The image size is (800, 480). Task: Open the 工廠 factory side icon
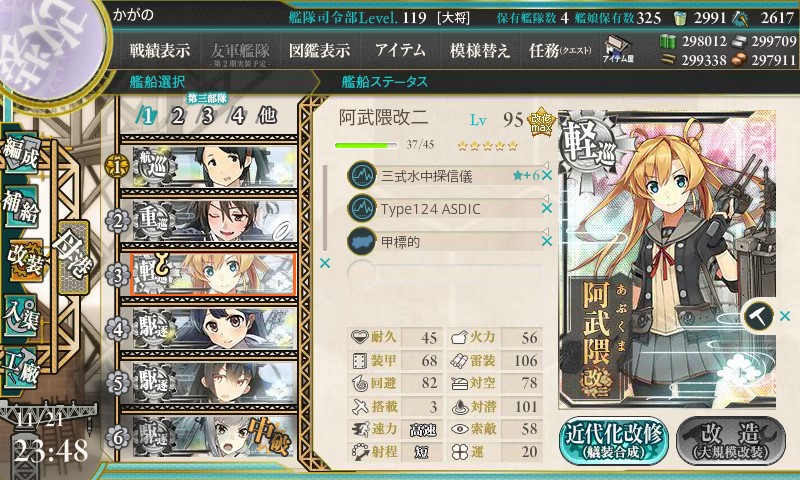21,368
